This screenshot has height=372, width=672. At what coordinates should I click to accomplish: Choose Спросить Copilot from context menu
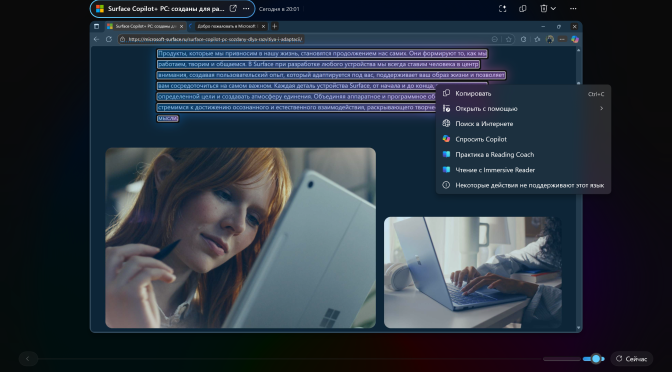tap(523, 139)
